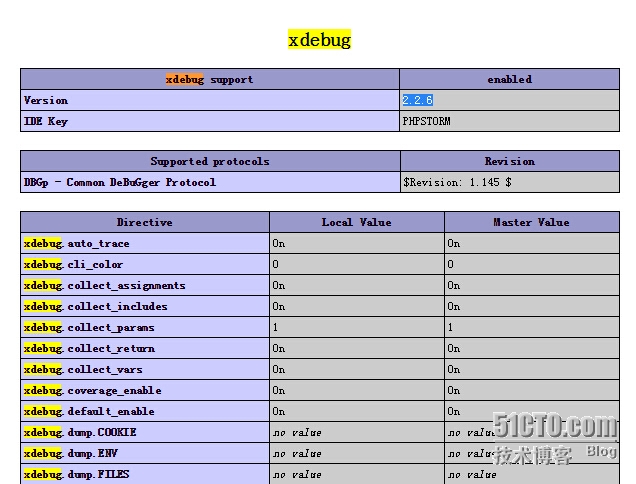The image size is (636, 484).
Task: Click master value of xdebug.collect_assignments
Action: click(x=454, y=286)
